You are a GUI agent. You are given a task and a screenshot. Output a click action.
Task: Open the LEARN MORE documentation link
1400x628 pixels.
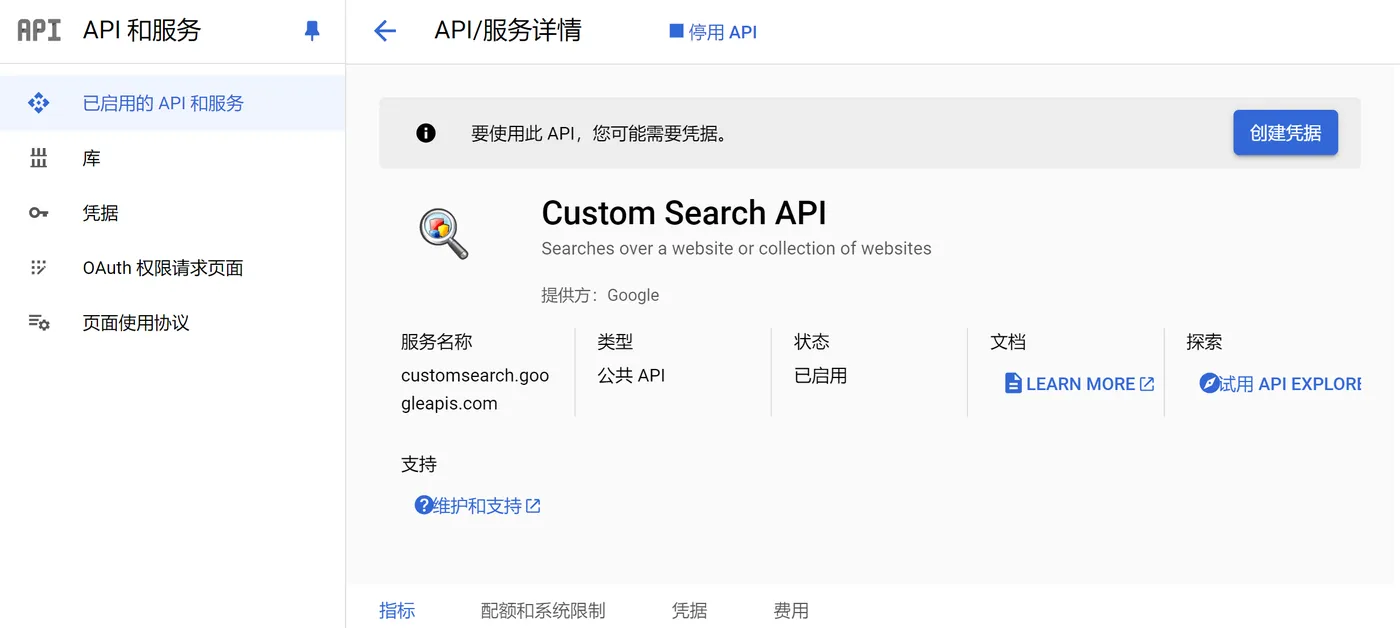pyautogui.click(x=1079, y=384)
